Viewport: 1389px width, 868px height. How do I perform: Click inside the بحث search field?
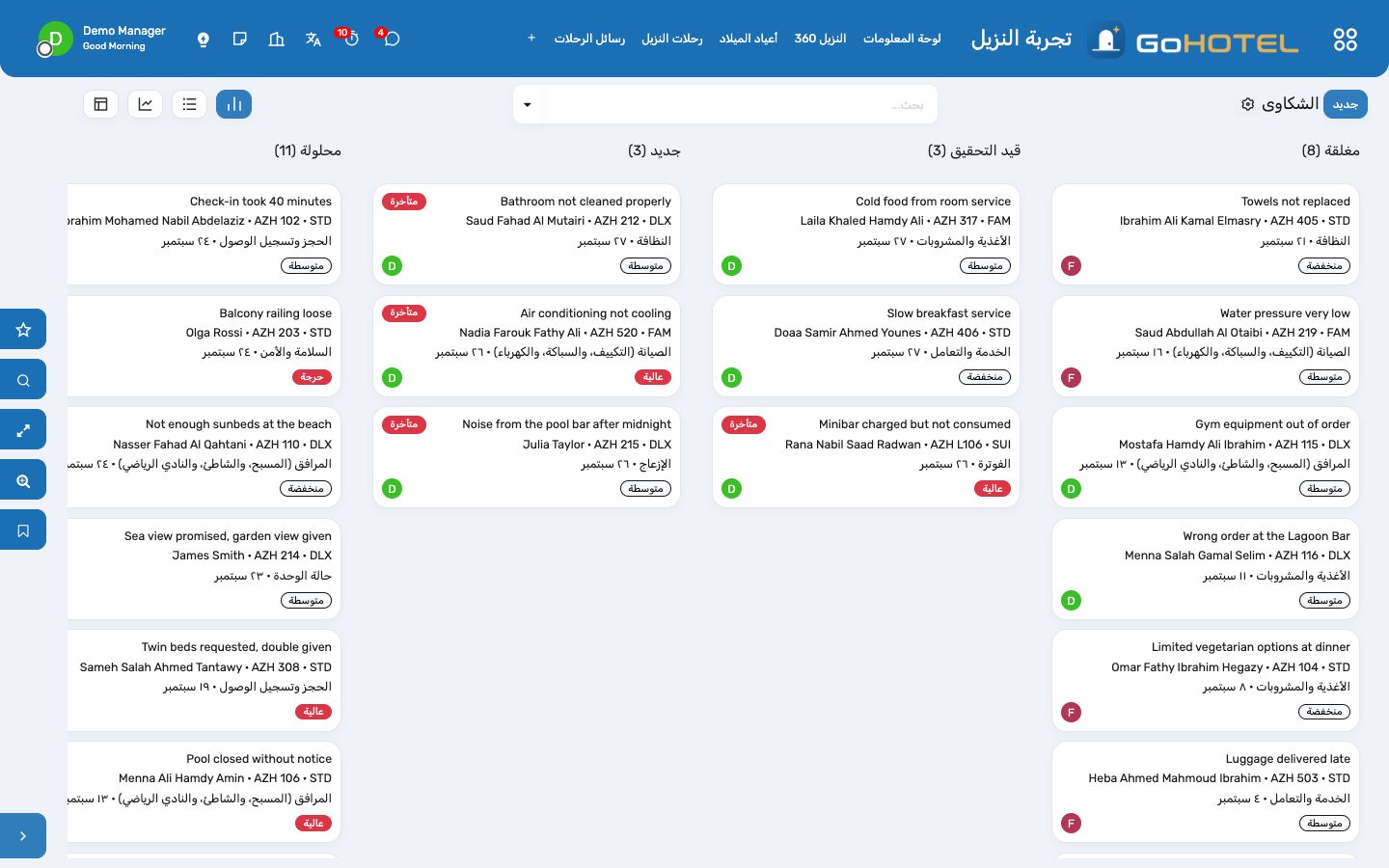point(740,104)
